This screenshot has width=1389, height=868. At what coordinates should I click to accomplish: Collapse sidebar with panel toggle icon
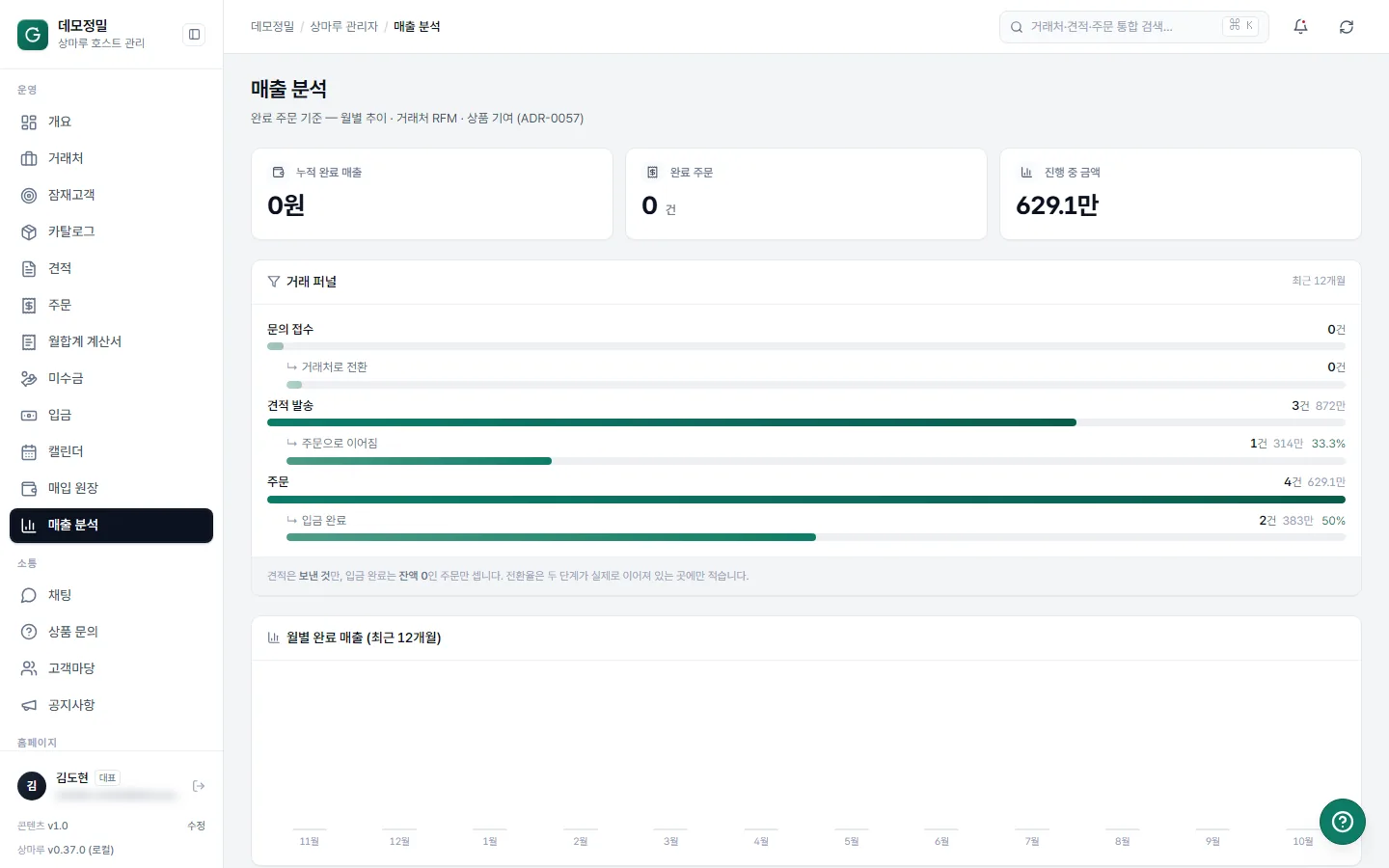[194, 35]
